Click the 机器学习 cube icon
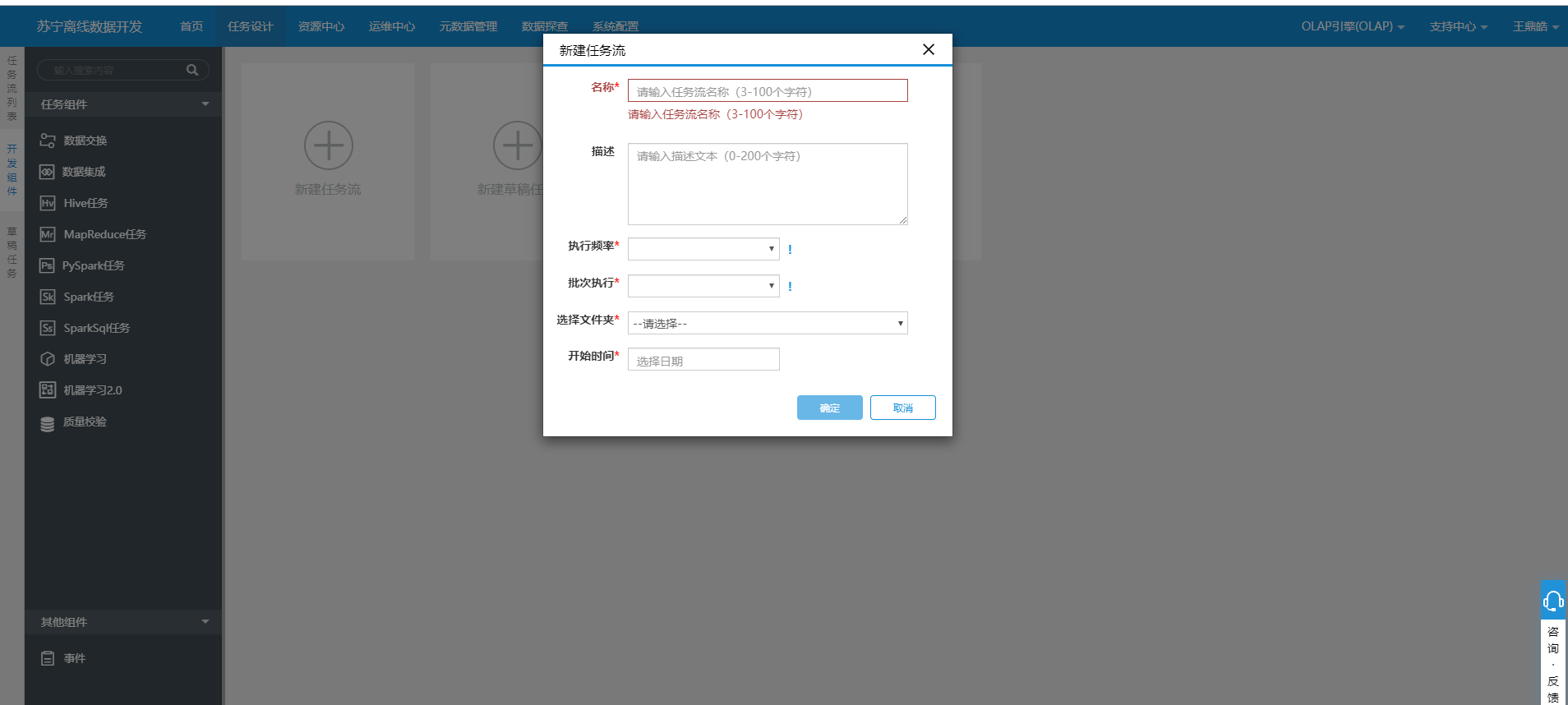Image resolution: width=1568 pixels, height=705 pixels. pyautogui.click(x=48, y=359)
